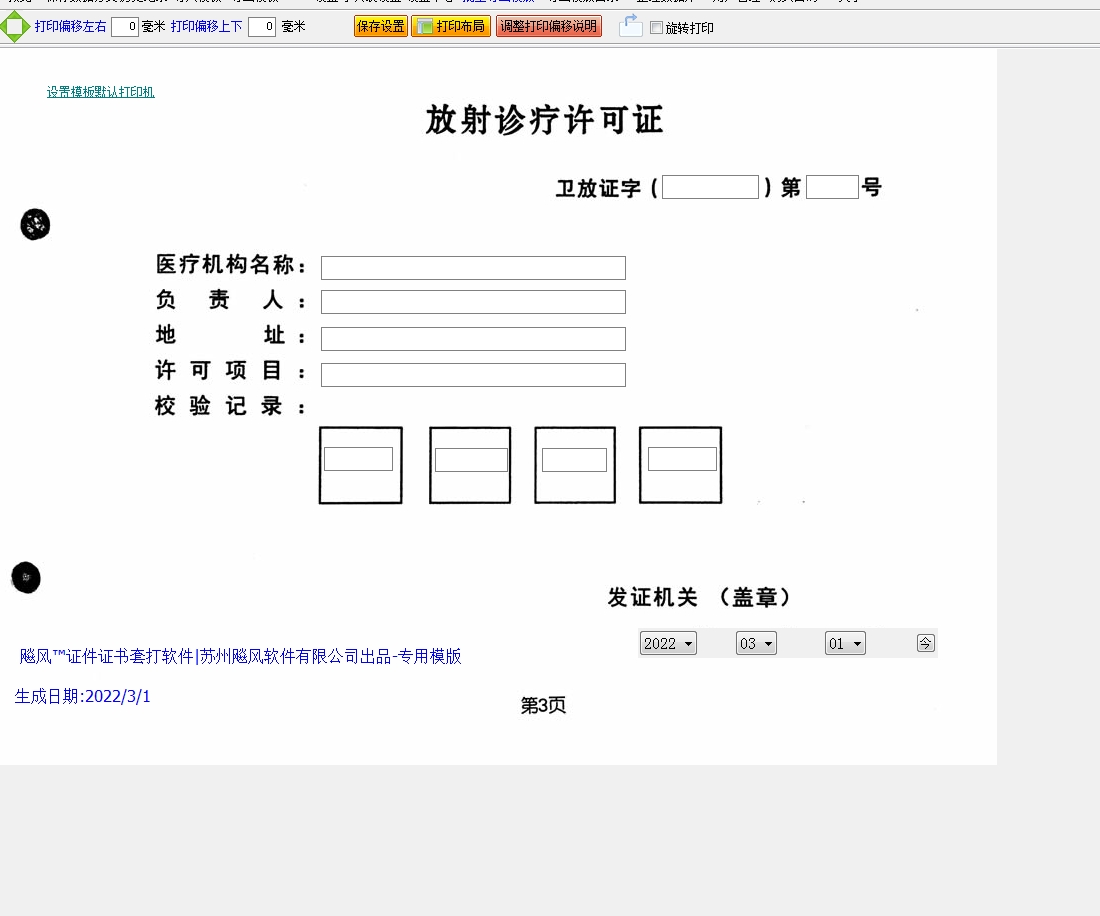This screenshot has height=916, width=1100.
Task: Click the rotate arrow icon beside the checkbox
Action: tap(630, 26)
